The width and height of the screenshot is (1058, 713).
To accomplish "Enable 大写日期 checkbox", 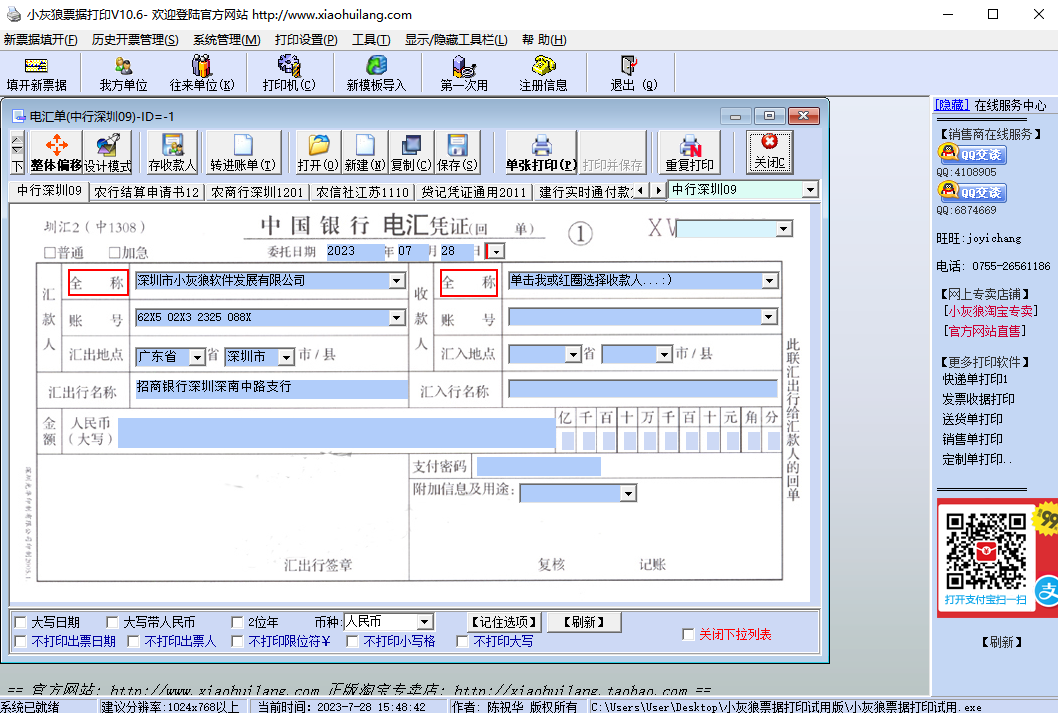I will tap(21, 622).
